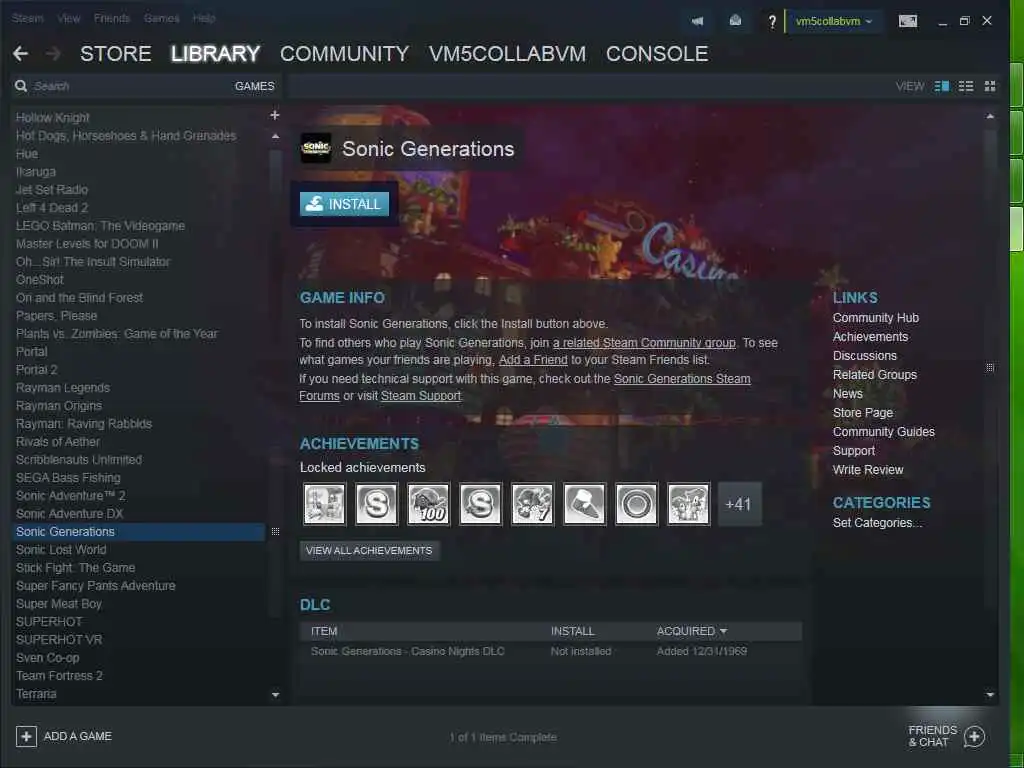Screen dimensions: 1024x768
Task: Select the grid view icon
Action: click(x=990, y=86)
